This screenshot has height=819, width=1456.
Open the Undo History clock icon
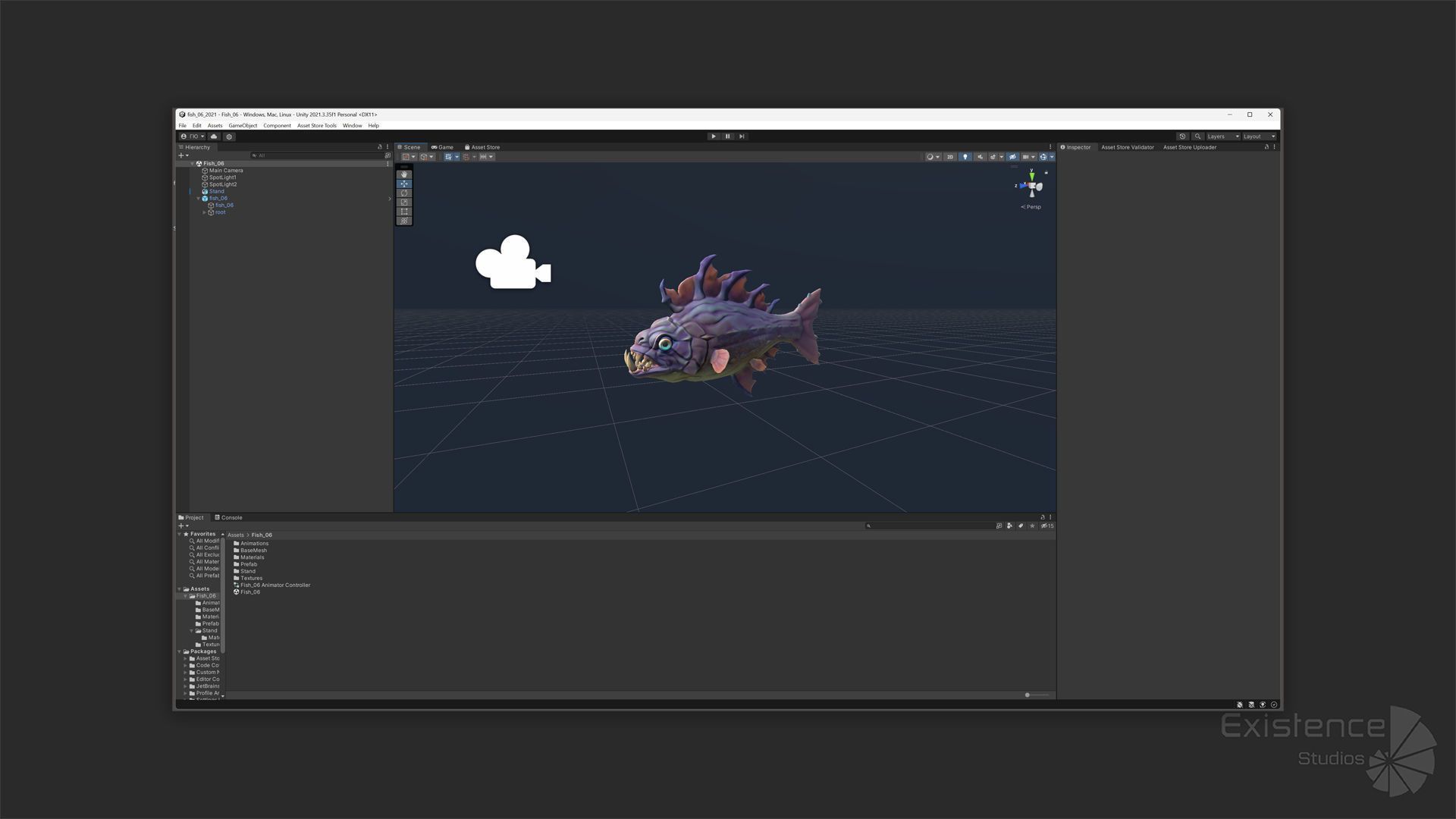pyautogui.click(x=1182, y=136)
